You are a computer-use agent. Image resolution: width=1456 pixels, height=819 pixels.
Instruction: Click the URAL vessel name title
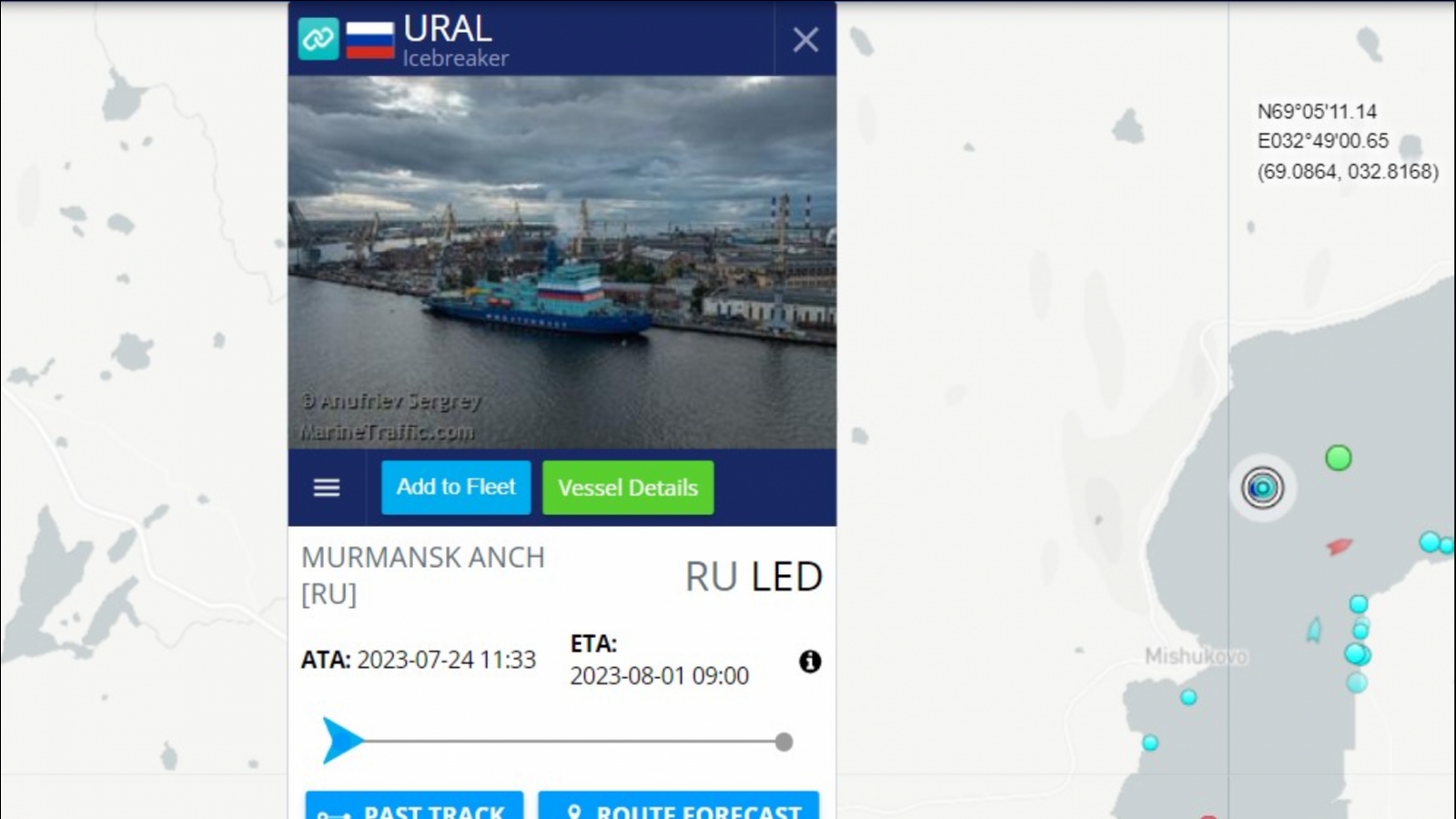point(448,29)
